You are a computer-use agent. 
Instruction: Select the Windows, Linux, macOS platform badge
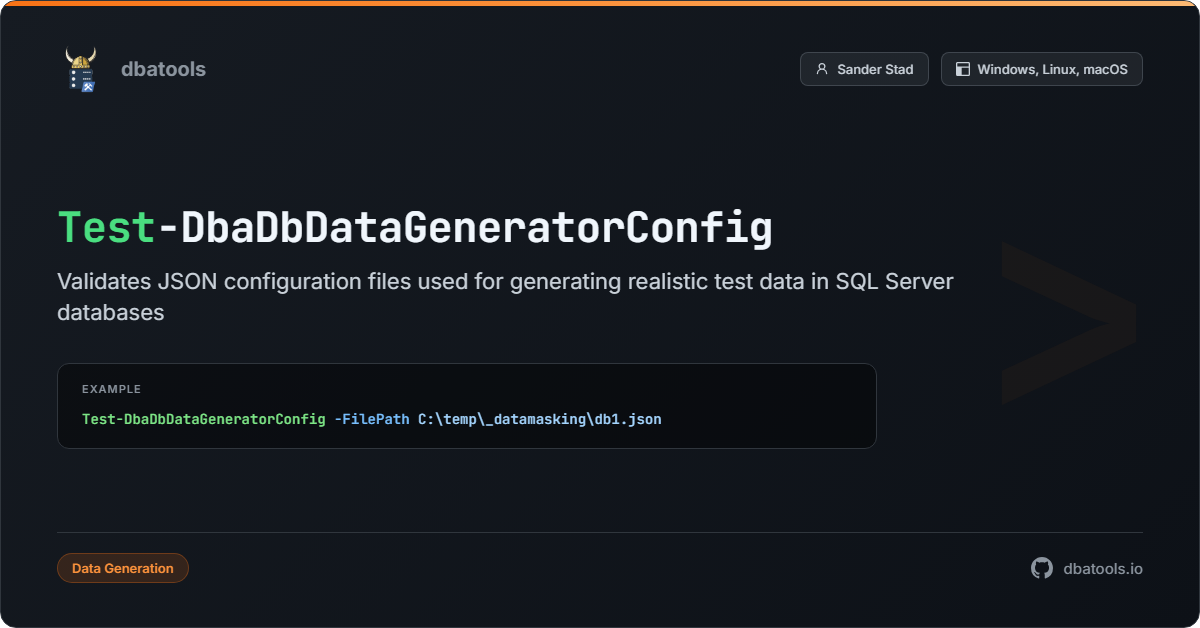click(x=1041, y=69)
